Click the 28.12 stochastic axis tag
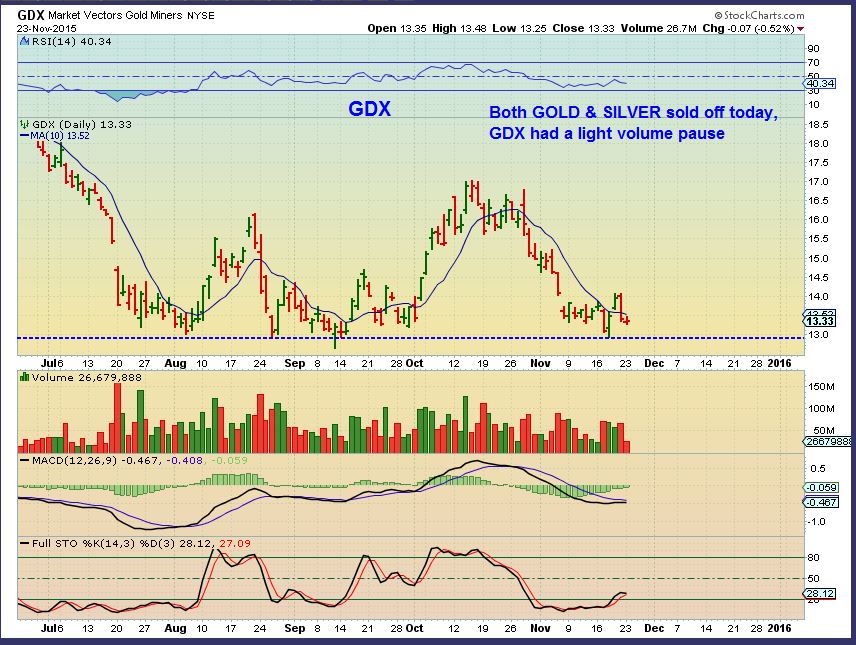856x645 pixels. tap(819, 594)
